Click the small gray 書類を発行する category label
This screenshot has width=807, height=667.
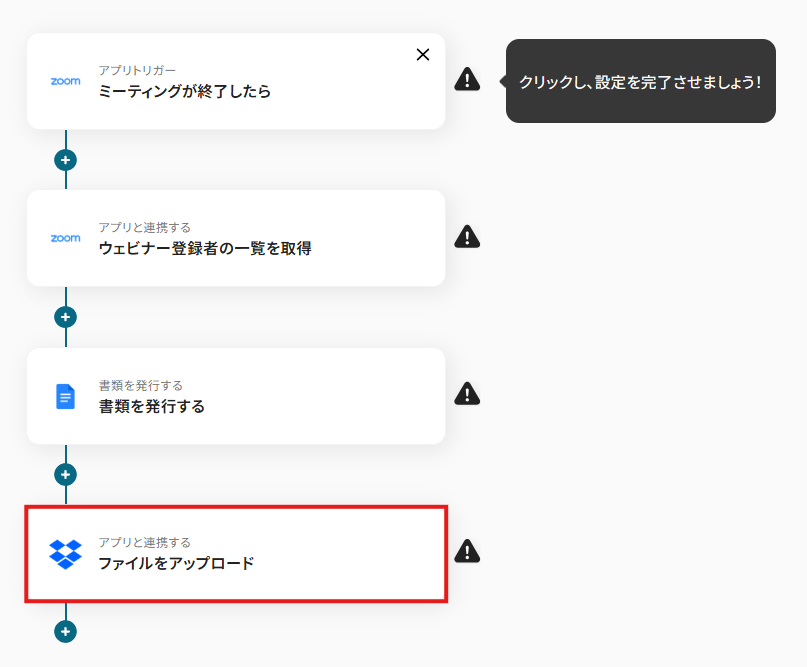click(141, 385)
